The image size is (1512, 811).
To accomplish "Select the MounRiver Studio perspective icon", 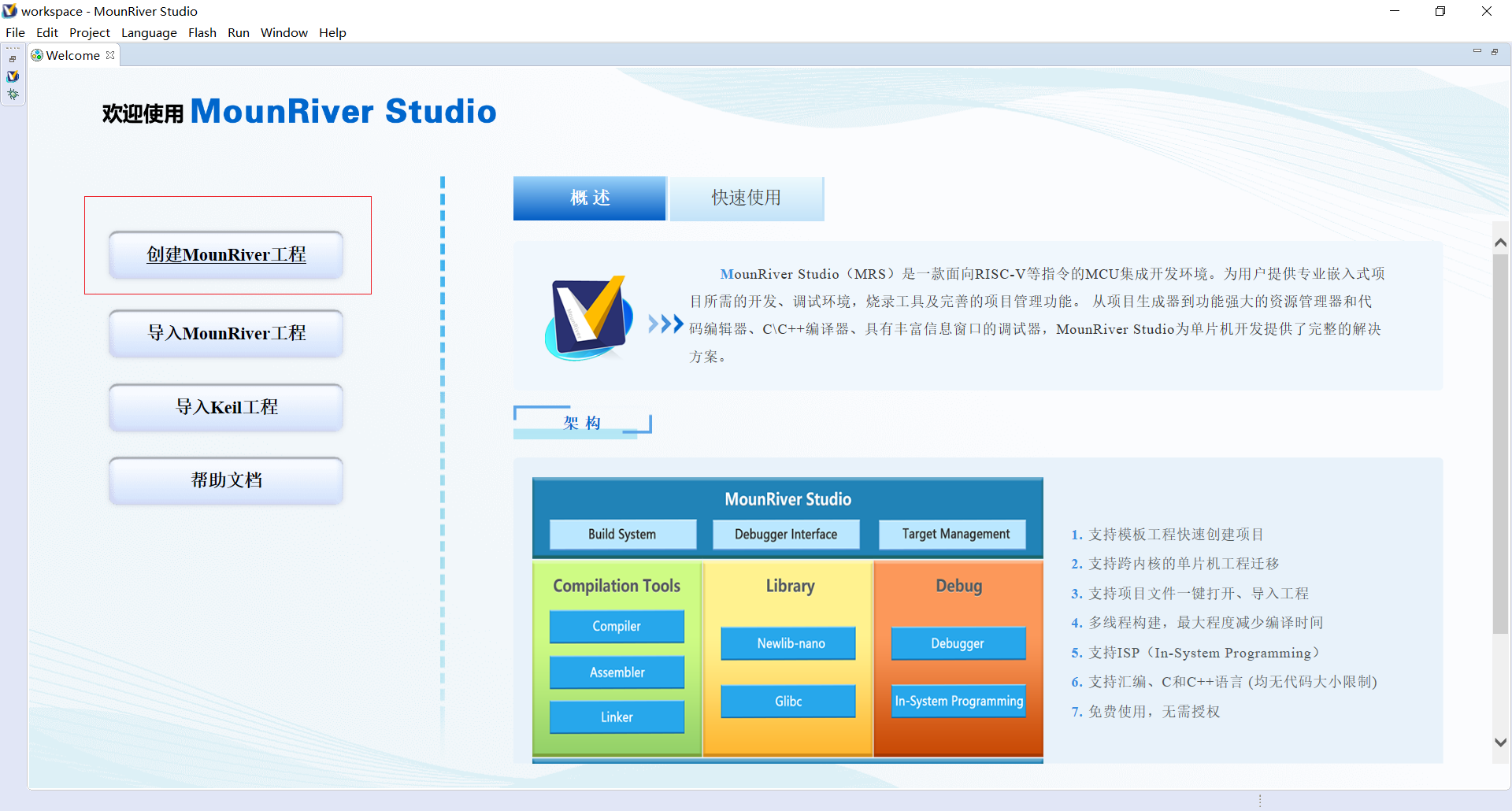I will (x=13, y=76).
